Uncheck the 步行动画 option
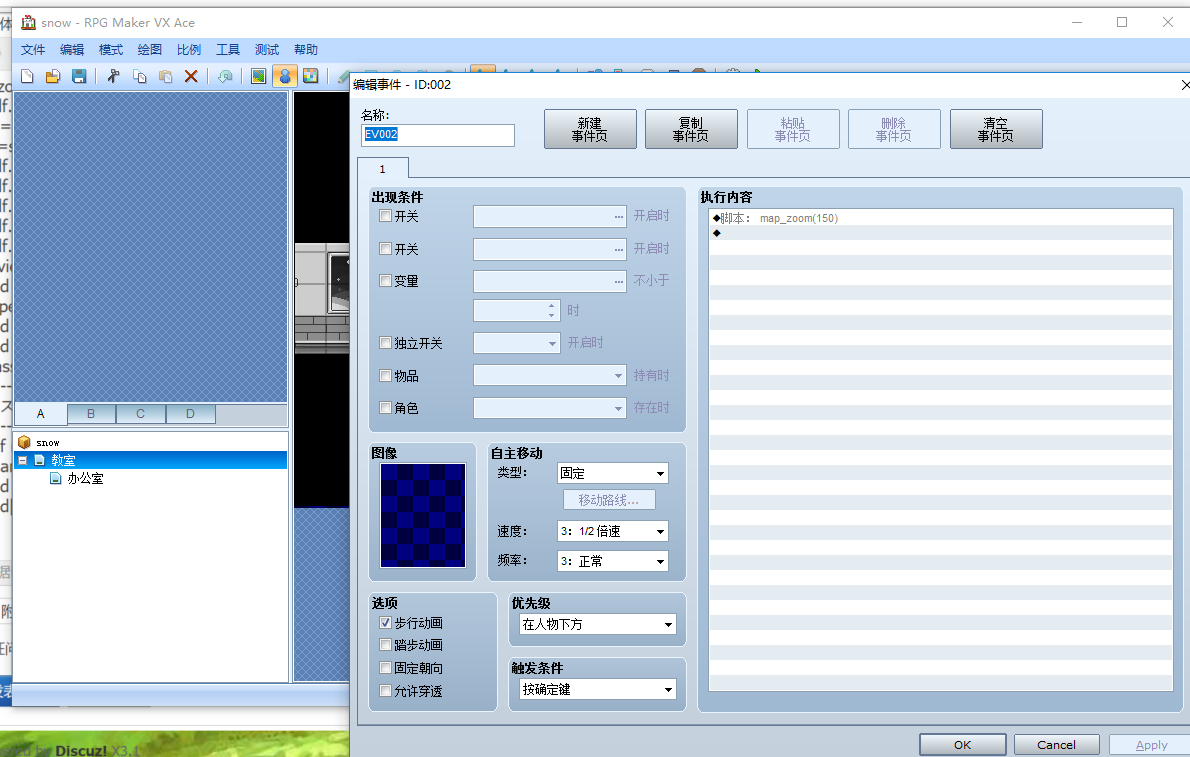This screenshot has height=757, width=1190. click(x=386, y=623)
